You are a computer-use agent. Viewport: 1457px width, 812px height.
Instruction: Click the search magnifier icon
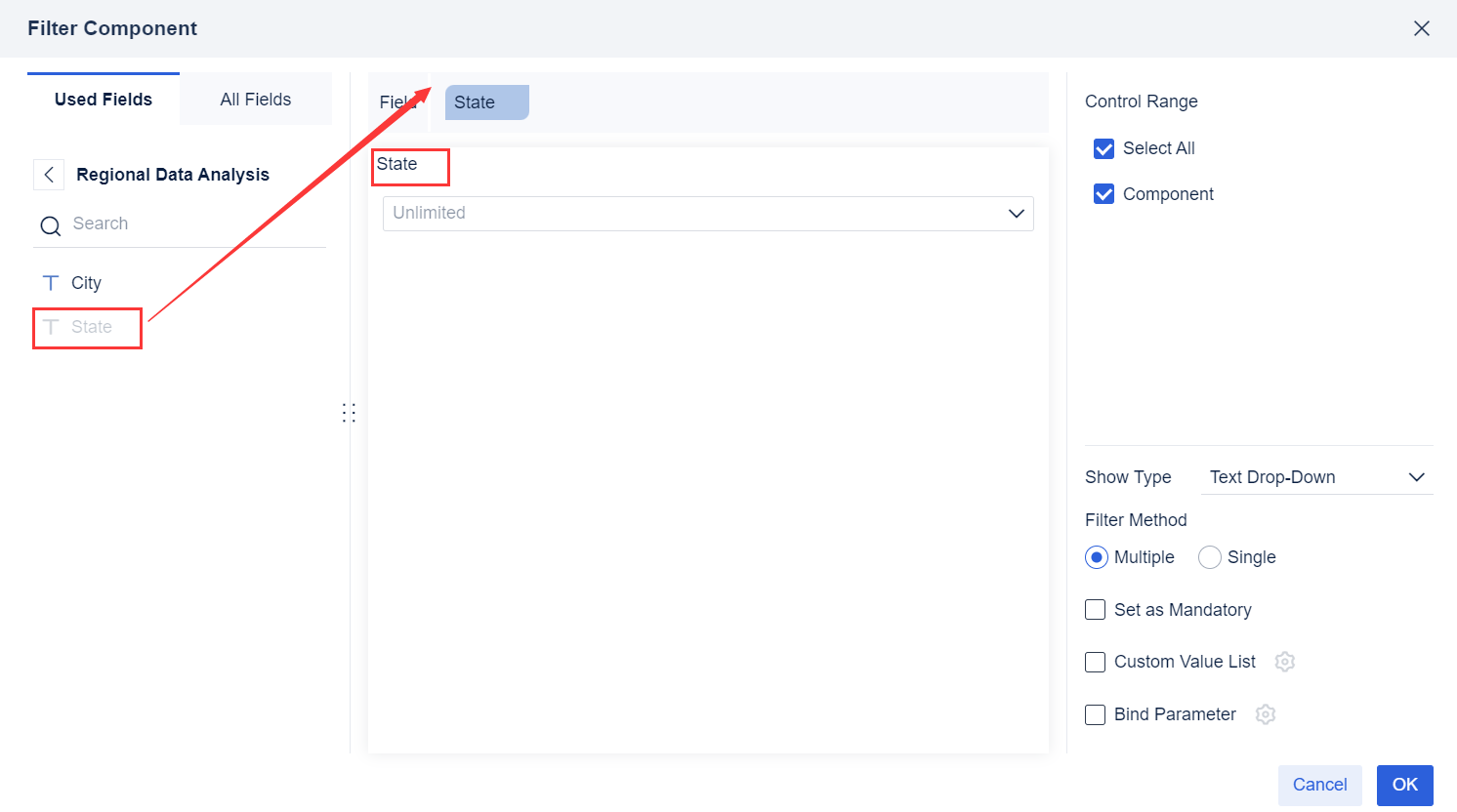[51, 226]
